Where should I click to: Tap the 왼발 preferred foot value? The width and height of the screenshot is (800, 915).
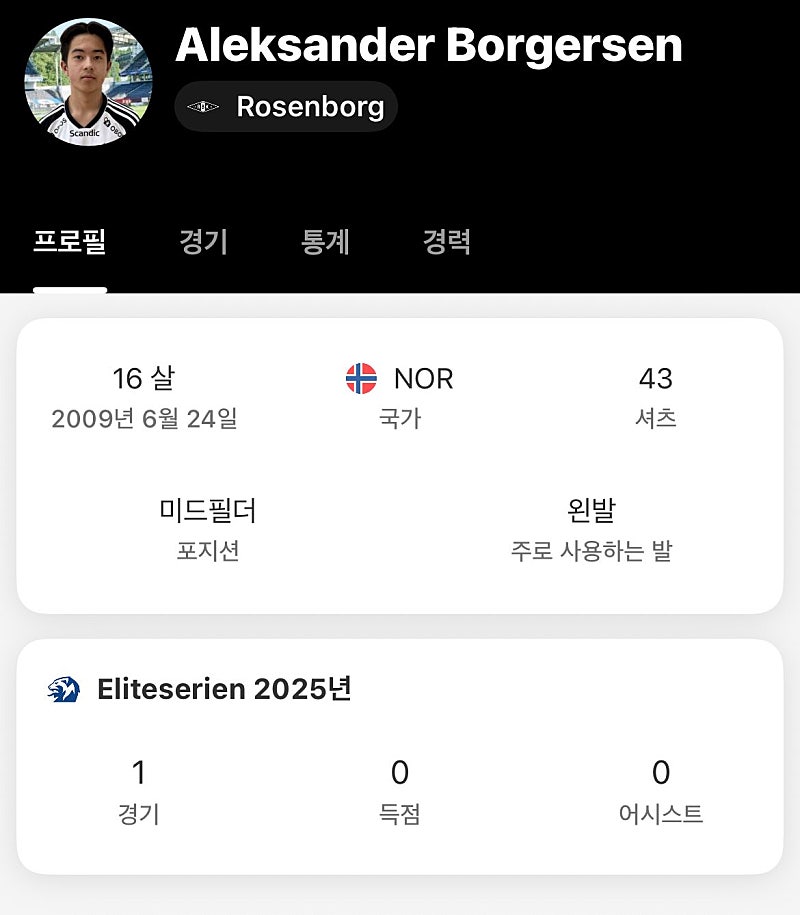[x=591, y=510]
